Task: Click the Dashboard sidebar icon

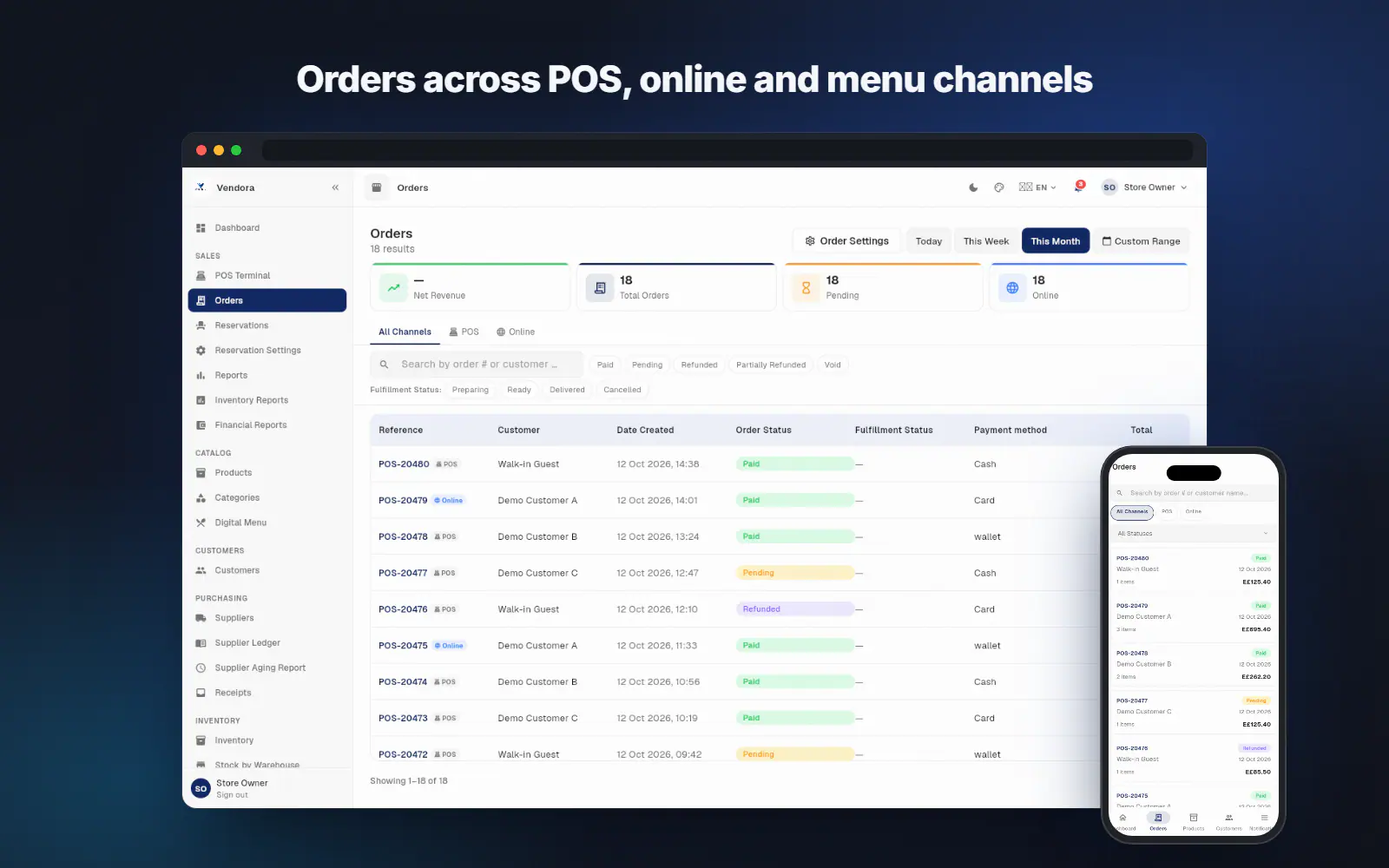Action: (201, 228)
